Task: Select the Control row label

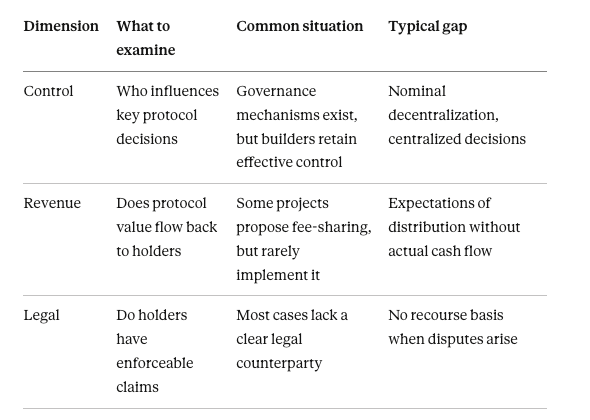Action: (48, 91)
